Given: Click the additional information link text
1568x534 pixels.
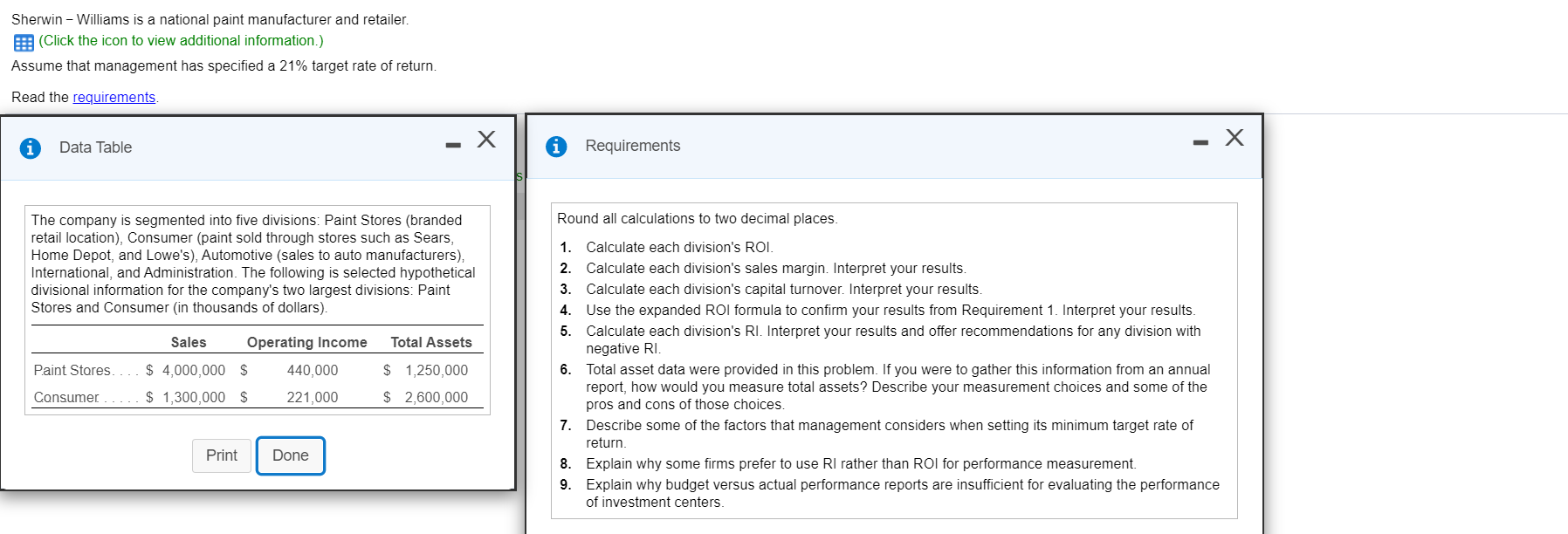Looking at the screenshot, I should [179, 41].
